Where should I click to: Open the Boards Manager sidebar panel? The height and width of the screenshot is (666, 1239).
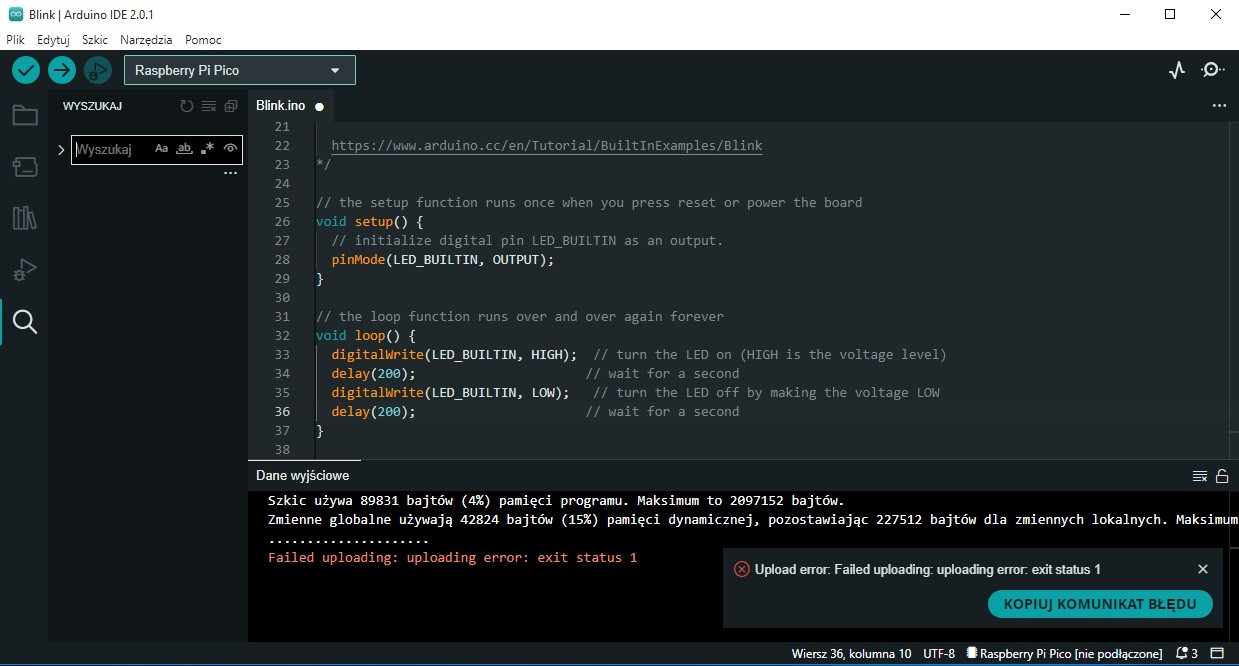[x=25, y=167]
